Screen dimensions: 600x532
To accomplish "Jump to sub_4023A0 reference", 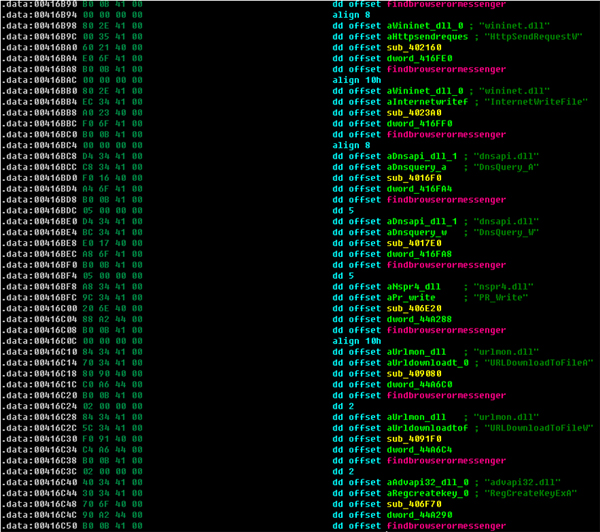I will 414,113.
